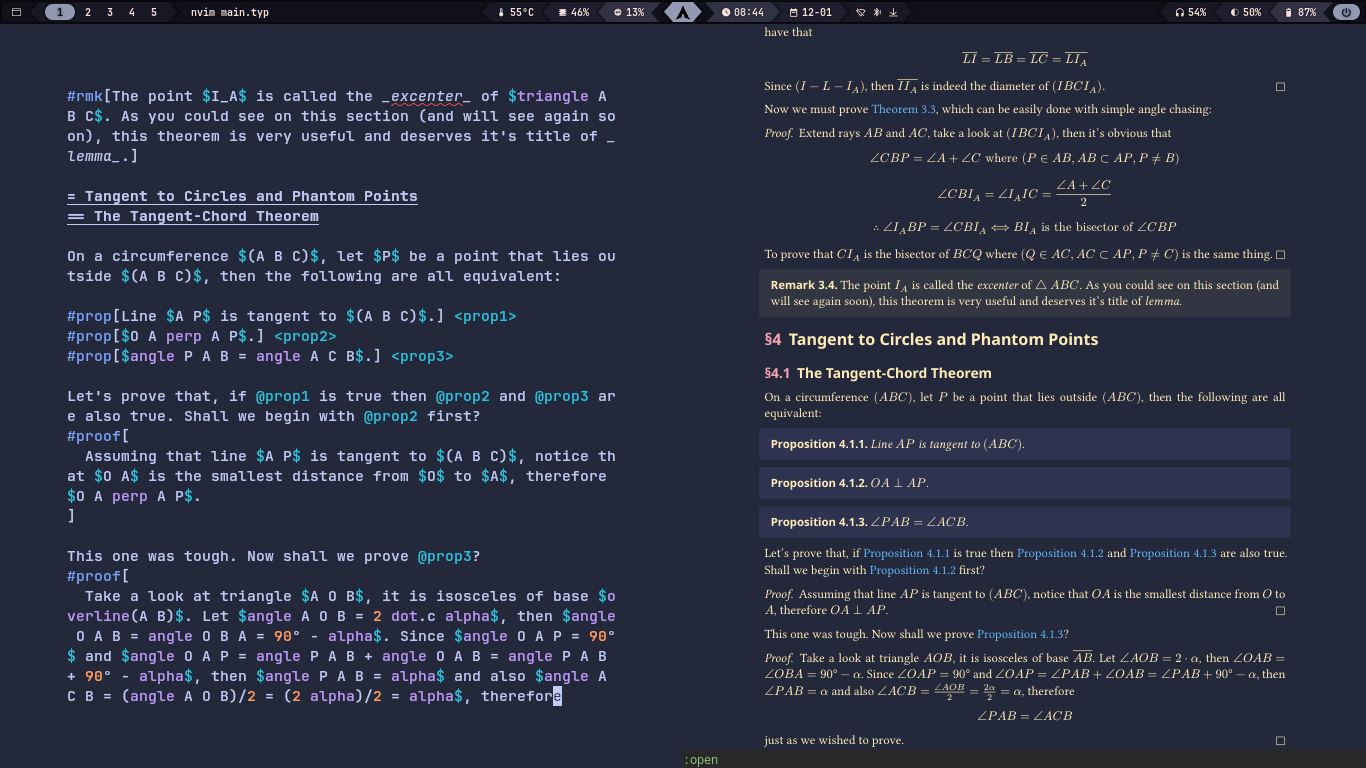This screenshot has width=1366, height=768.
Task: Click the battery icon showing 87%
Action: 1289,12
